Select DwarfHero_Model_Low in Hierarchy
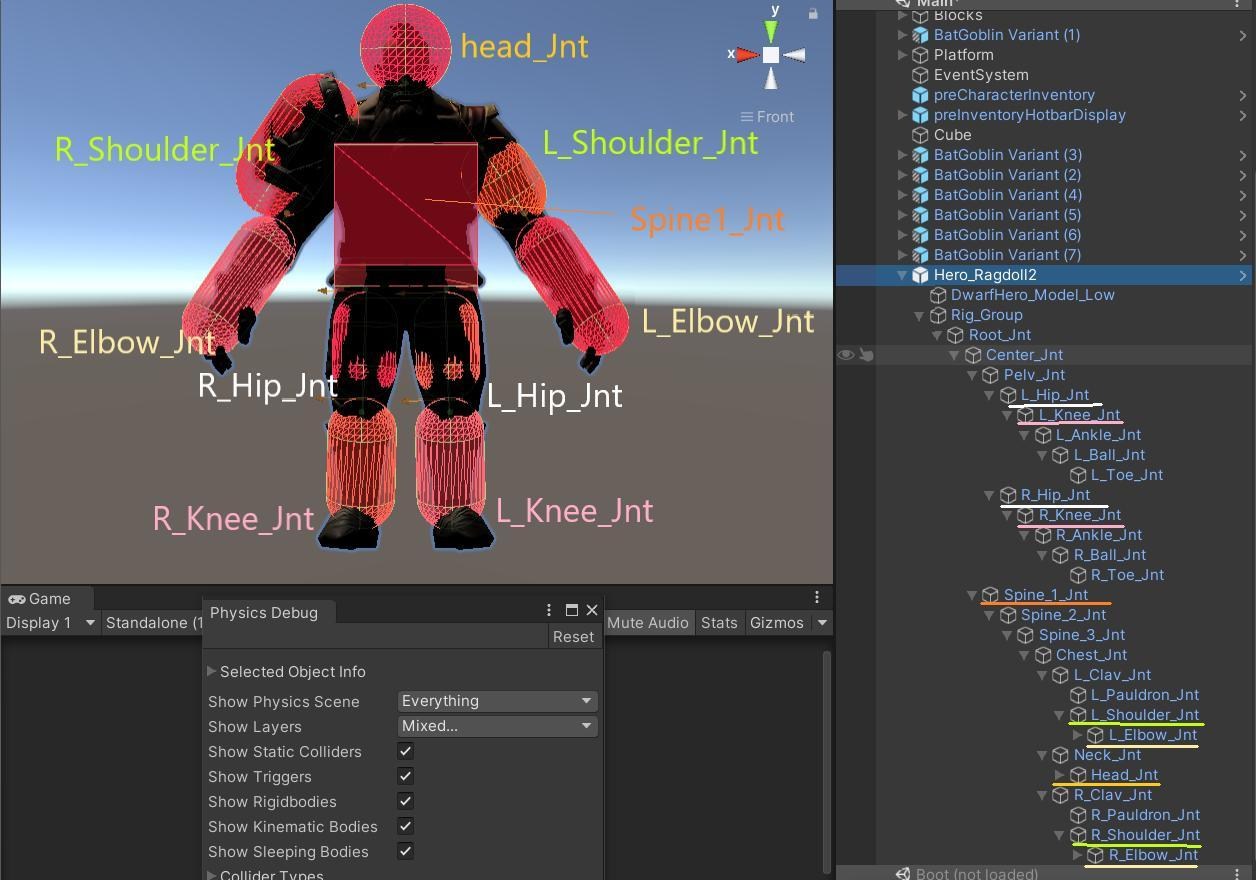 [1032, 295]
